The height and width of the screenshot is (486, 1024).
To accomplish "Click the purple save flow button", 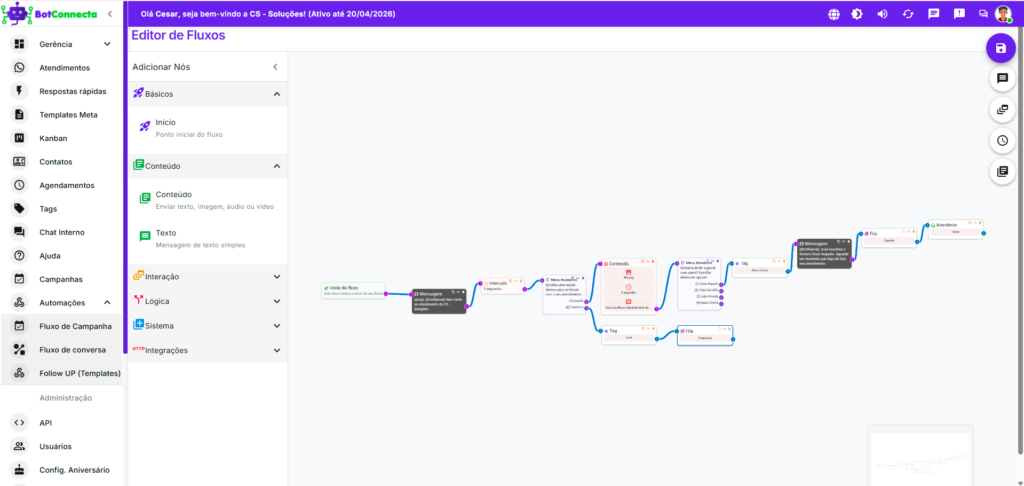I will tap(1001, 48).
